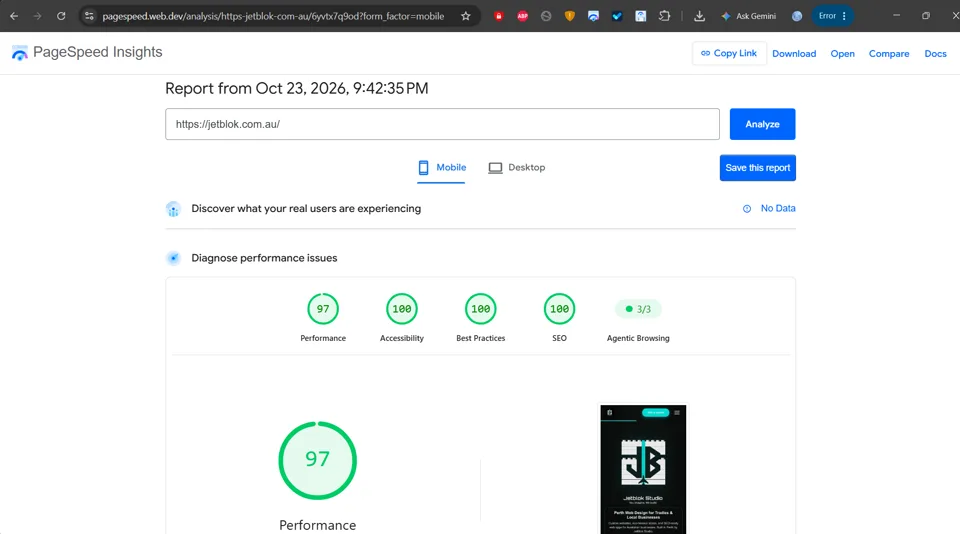
Task: Click the Open link in header
Action: 842,54
